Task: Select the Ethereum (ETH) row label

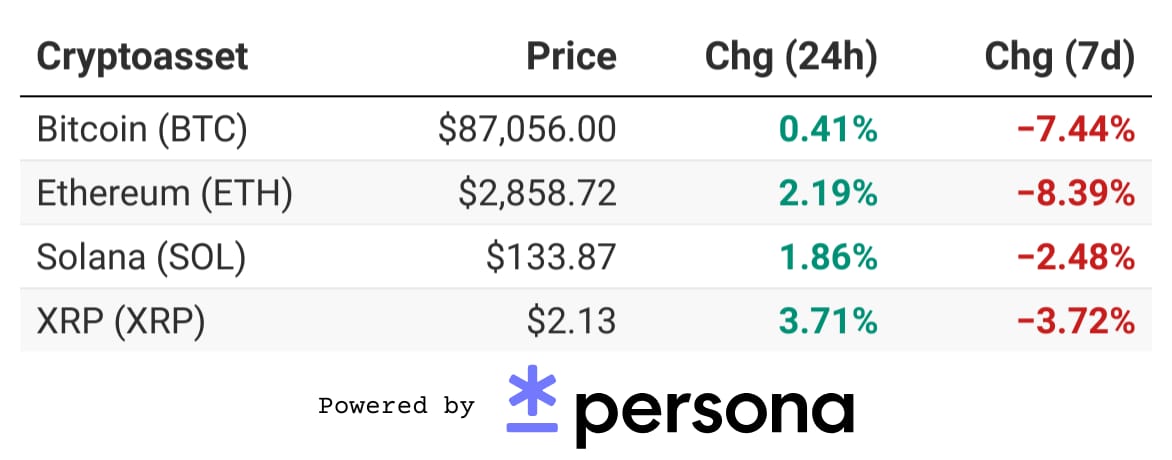Action: click(164, 194)
